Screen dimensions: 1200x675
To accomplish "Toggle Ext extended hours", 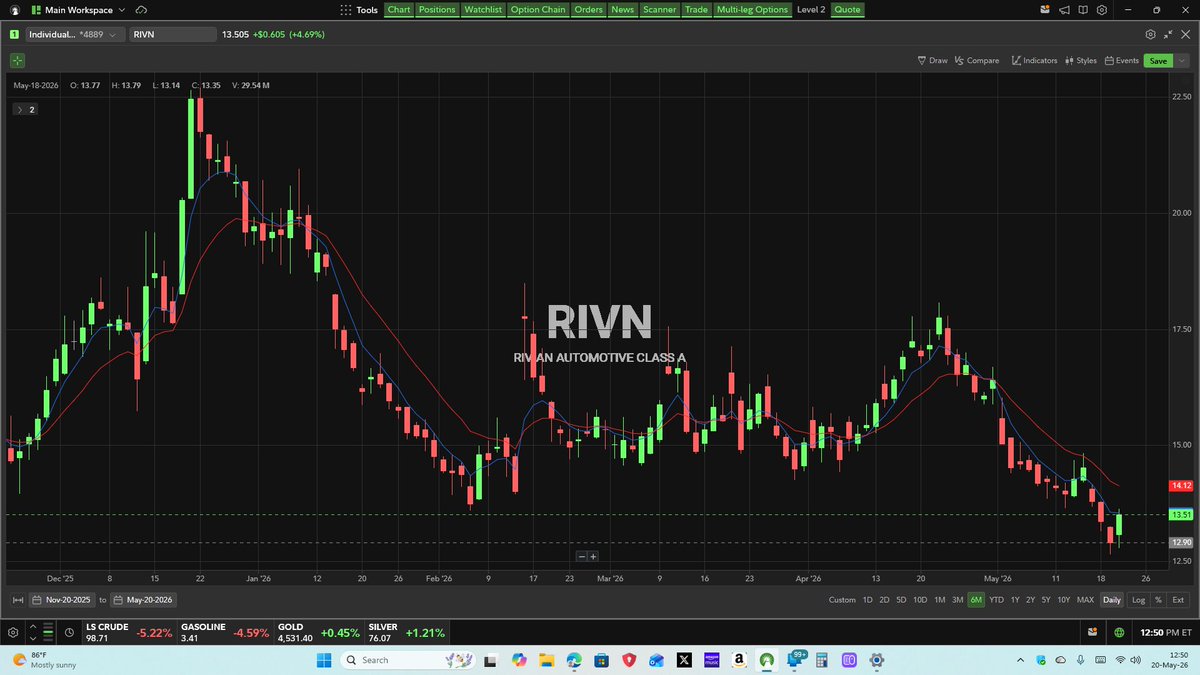I will tap(1178, 600).
